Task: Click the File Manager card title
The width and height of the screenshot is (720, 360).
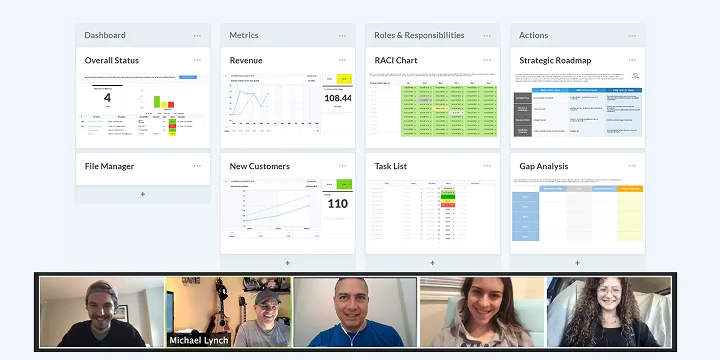Action: [x=109, y=166]
